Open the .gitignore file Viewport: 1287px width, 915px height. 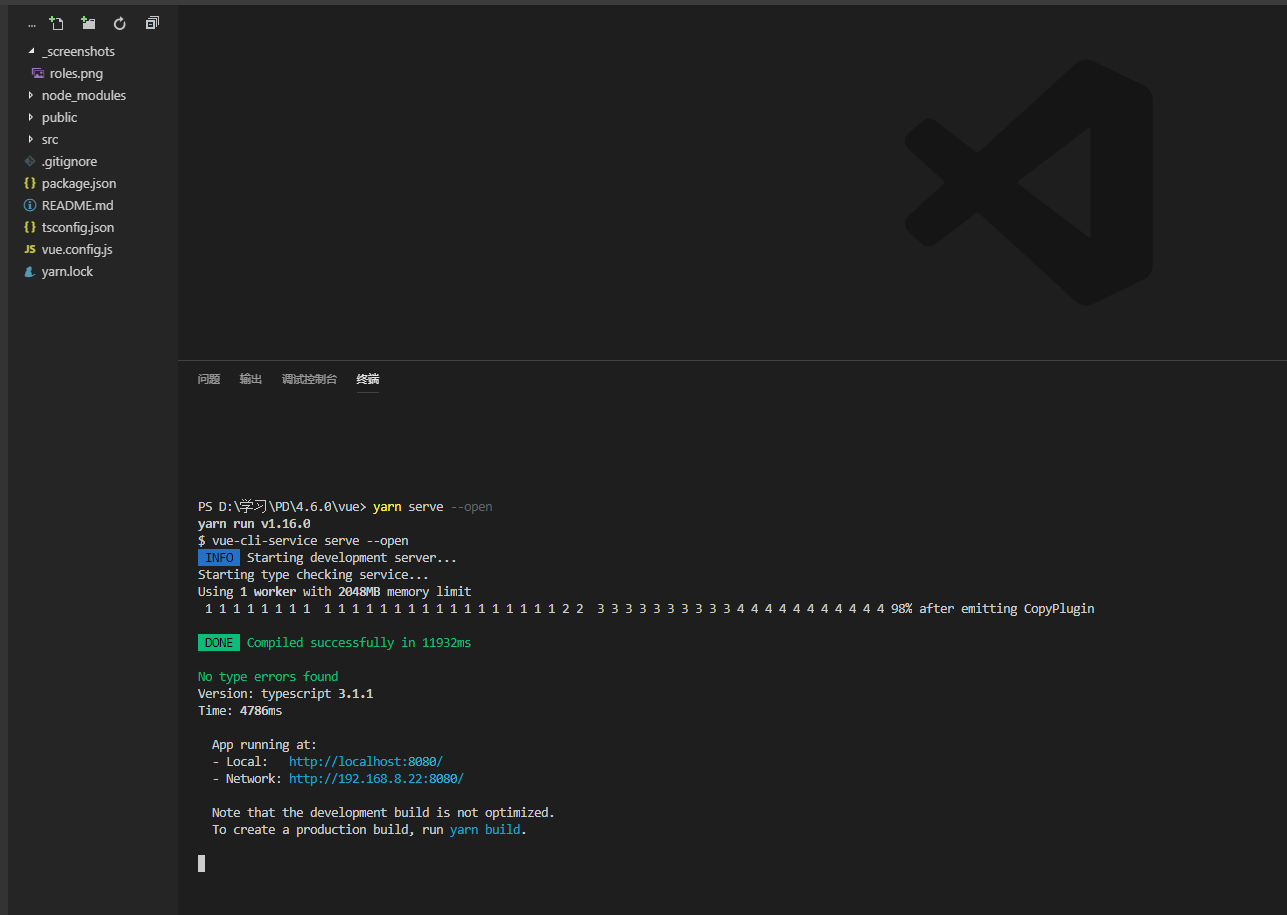click(69, 161)
